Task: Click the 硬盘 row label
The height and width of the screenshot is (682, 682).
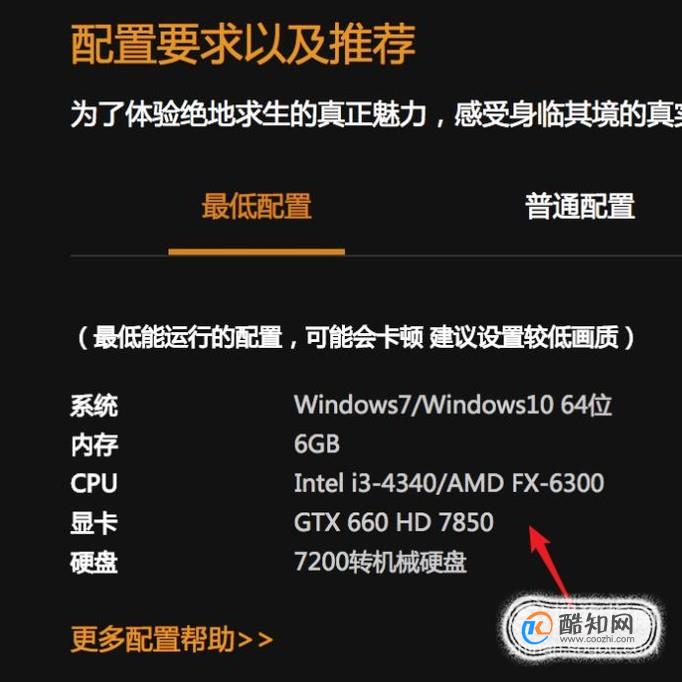Action: [94, 562]
